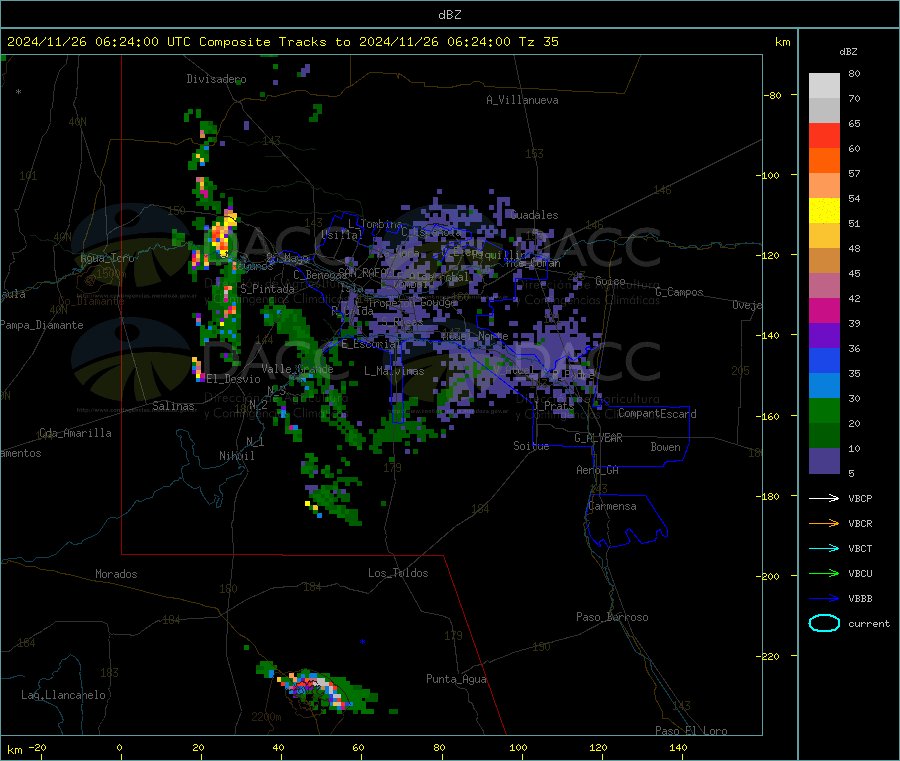Click the 'S_Pintada' place label

click(x=267, y=289)
